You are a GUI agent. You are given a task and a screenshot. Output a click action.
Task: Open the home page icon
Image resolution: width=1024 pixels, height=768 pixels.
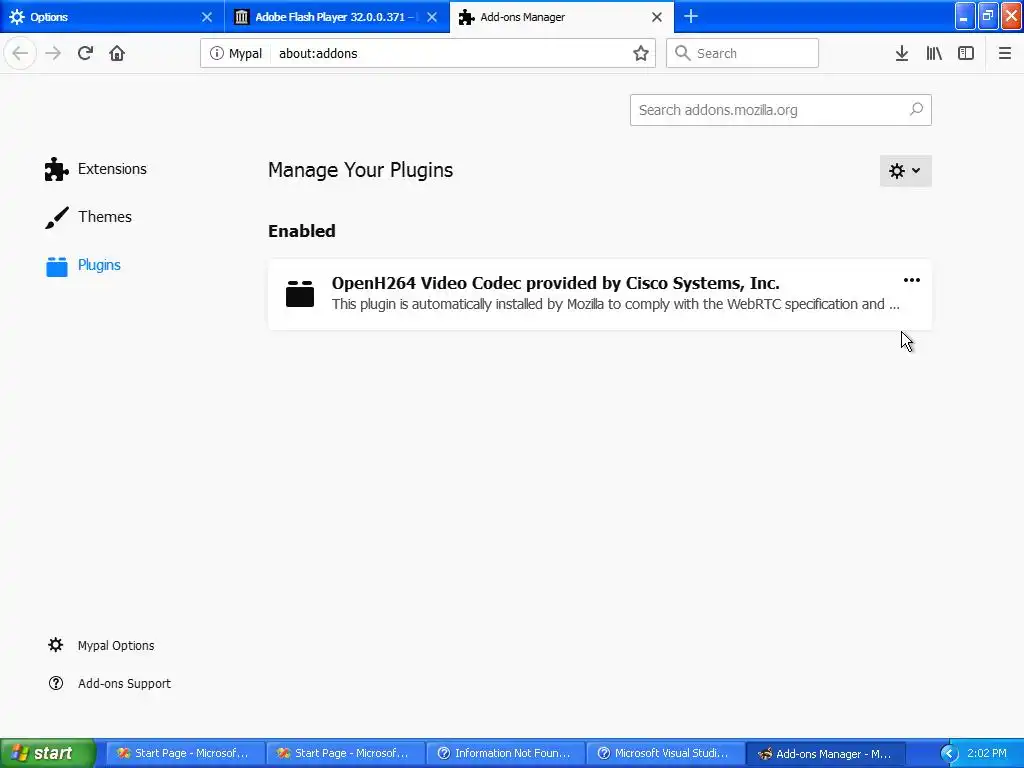117,53
